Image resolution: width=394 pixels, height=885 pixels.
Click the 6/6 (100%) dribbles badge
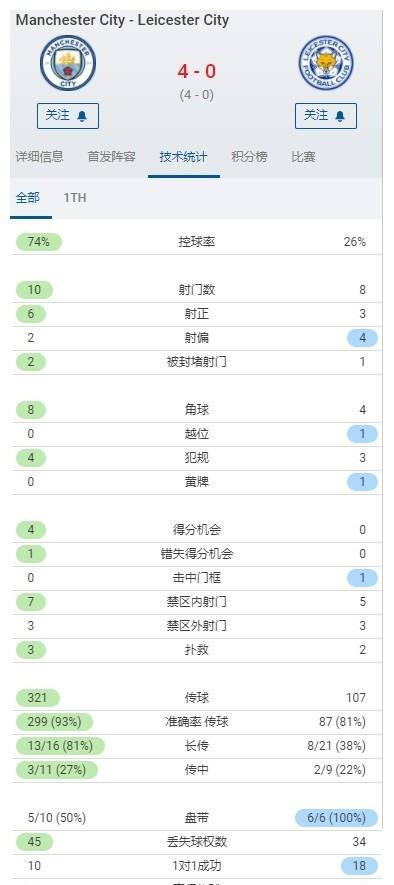click(336, 817)
